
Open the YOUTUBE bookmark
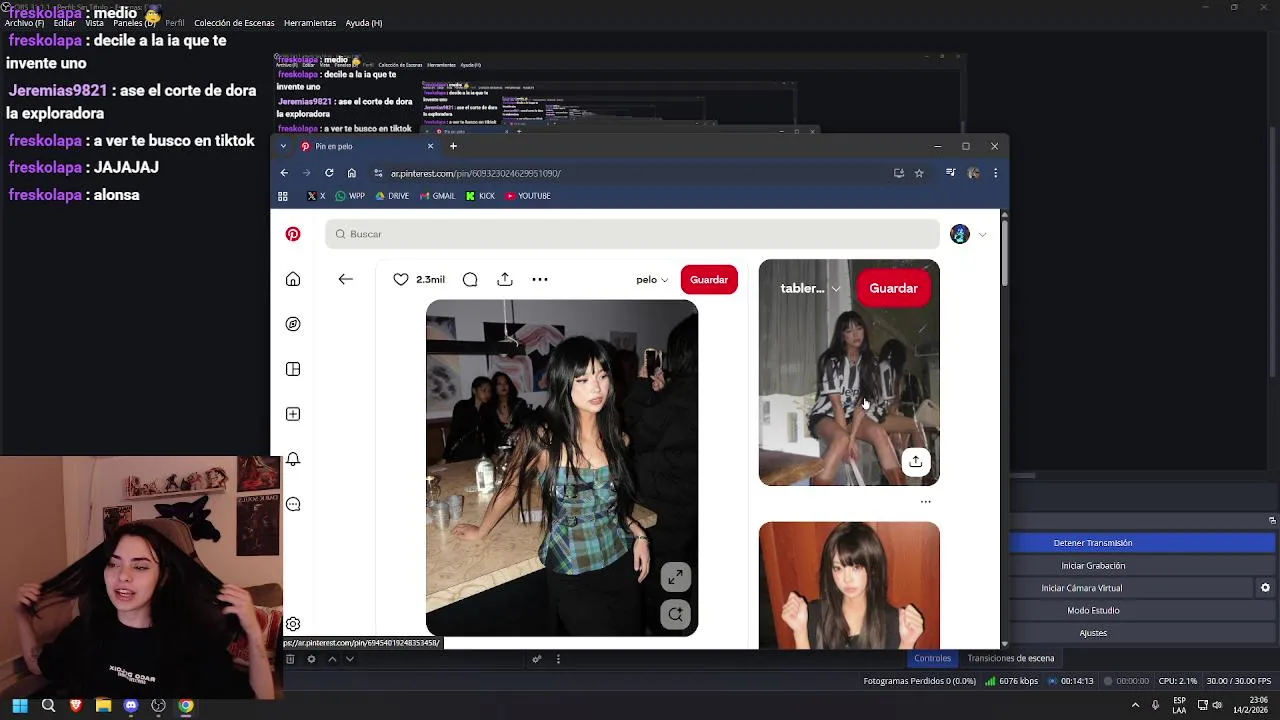[x=528, y=196]
